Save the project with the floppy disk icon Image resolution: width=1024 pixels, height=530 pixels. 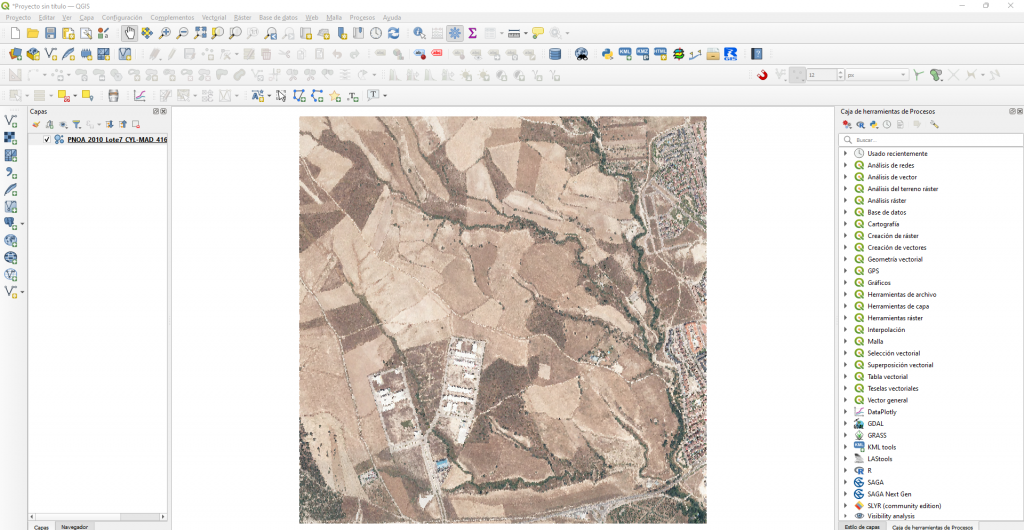click(x=50, y=33)
